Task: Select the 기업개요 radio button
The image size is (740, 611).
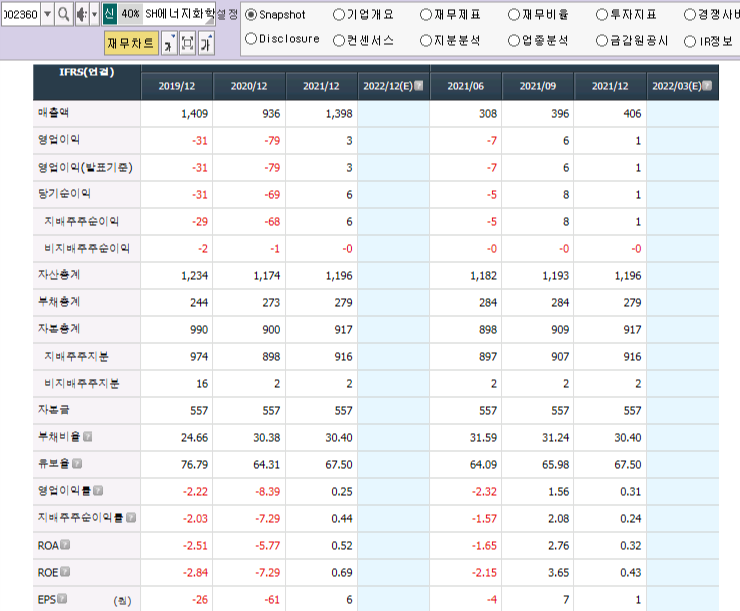Action: click(339, 15)
